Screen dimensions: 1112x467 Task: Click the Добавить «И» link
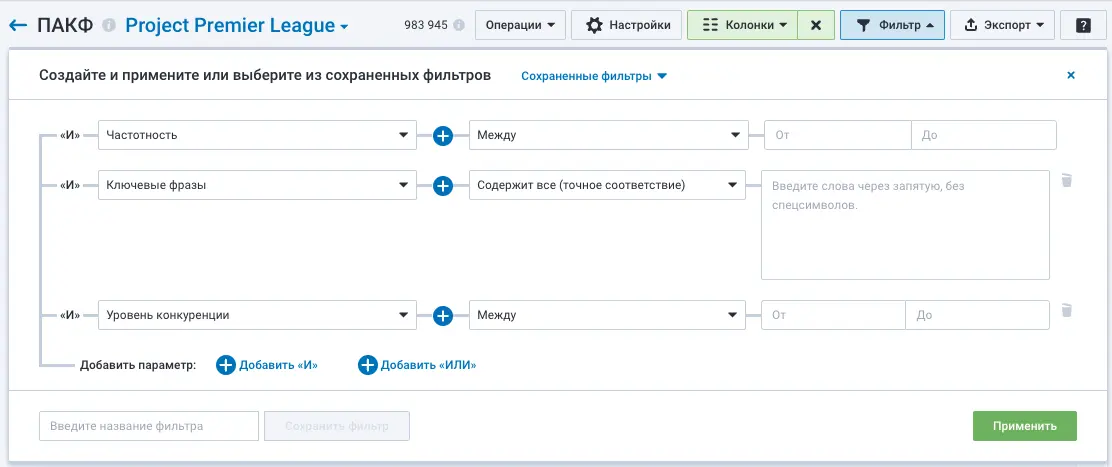267,365
